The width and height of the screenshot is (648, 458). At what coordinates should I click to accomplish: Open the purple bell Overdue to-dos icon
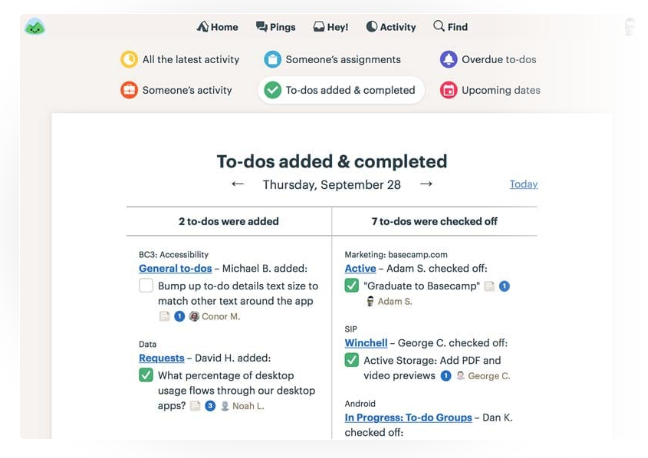pos(448,59)
